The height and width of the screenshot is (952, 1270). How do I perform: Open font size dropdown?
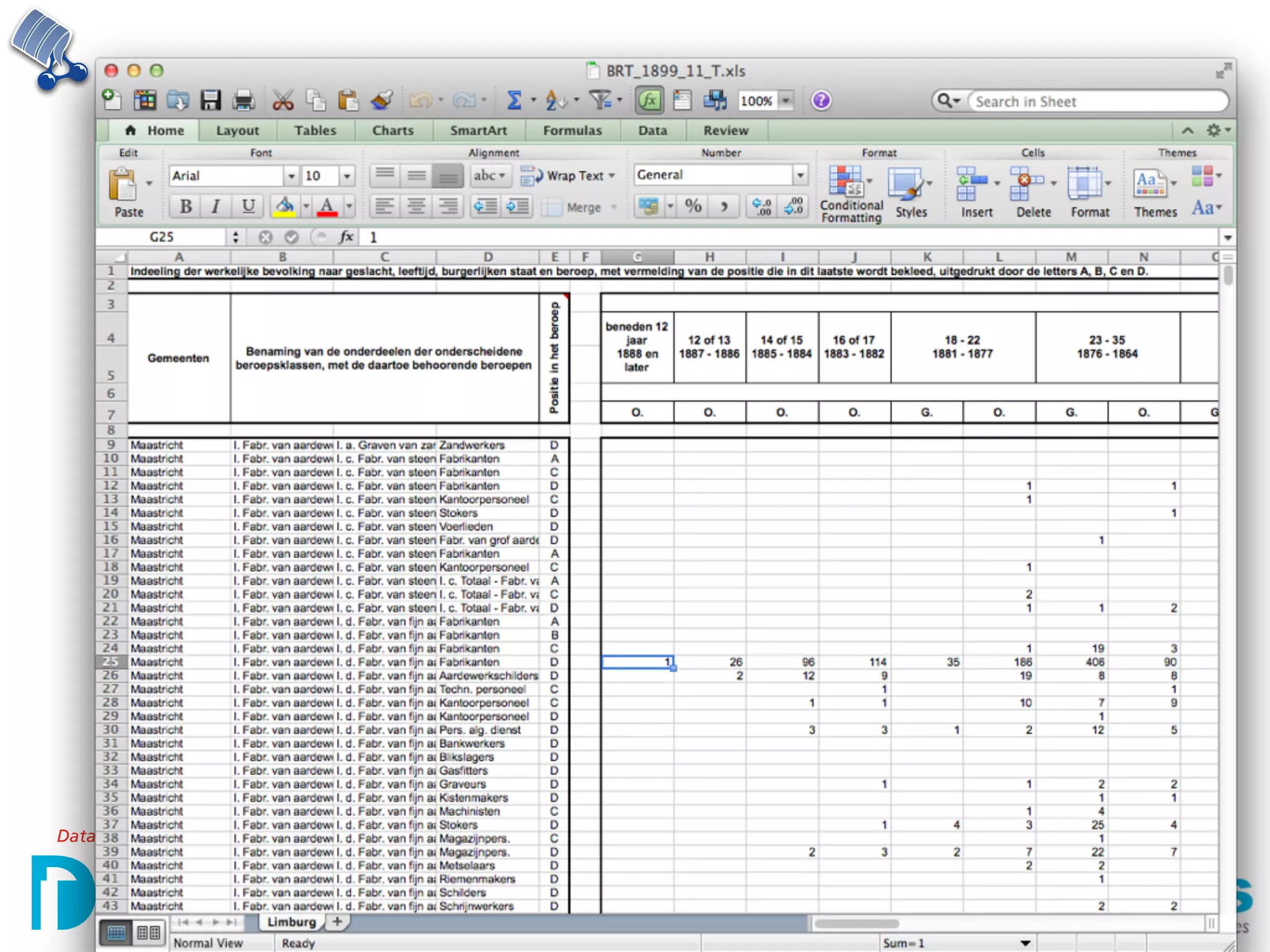(347, 176)
